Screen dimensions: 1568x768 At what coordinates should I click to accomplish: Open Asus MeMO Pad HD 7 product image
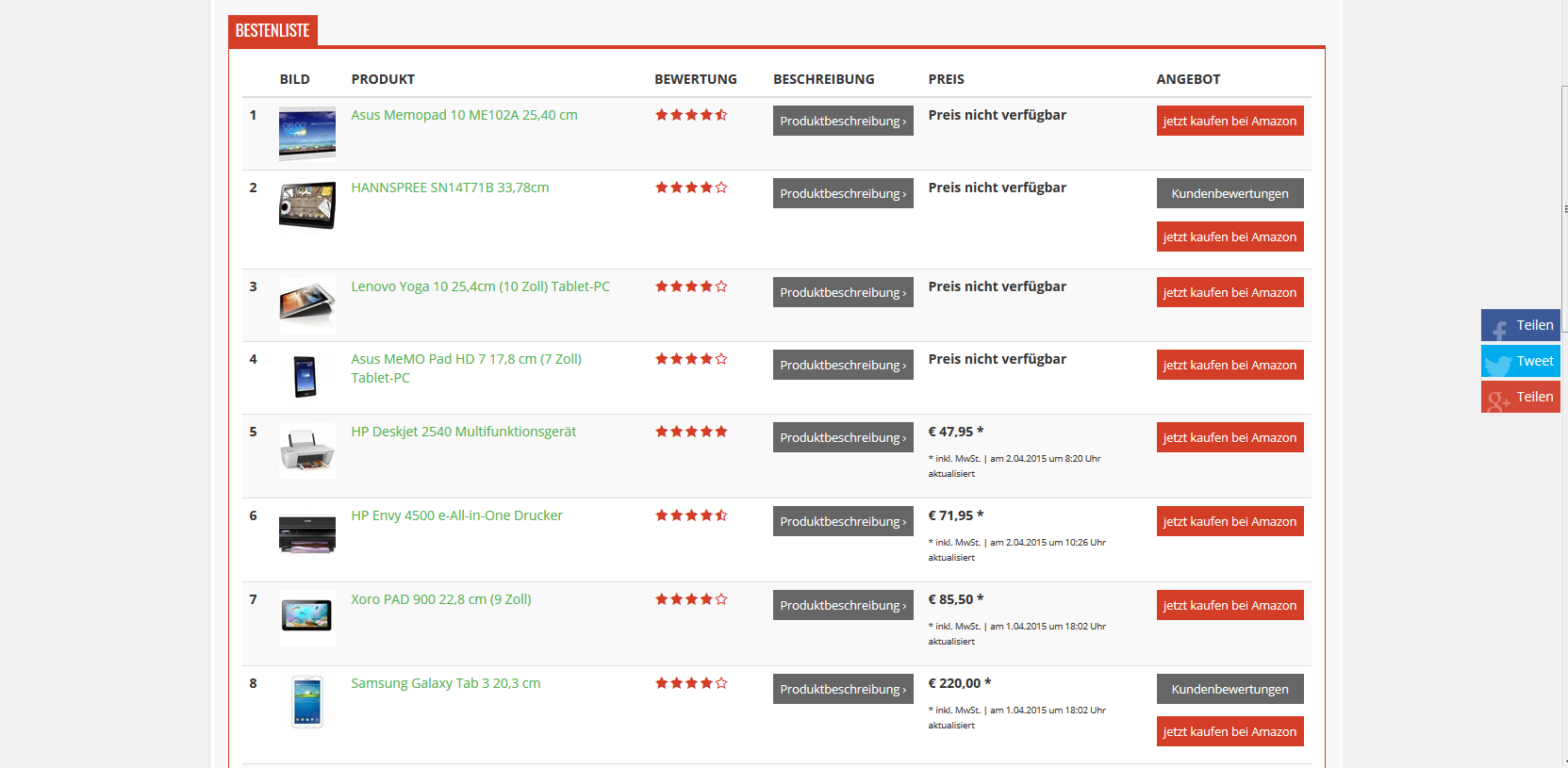click(307, 377)
